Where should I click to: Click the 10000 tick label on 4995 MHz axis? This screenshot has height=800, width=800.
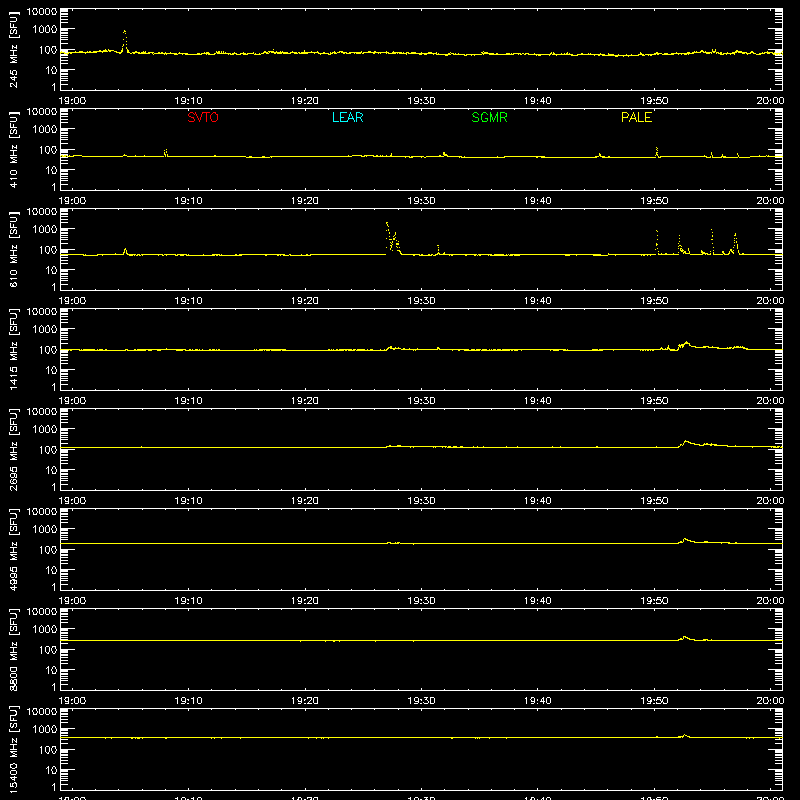pyautogui.click(x=42, y=512)
